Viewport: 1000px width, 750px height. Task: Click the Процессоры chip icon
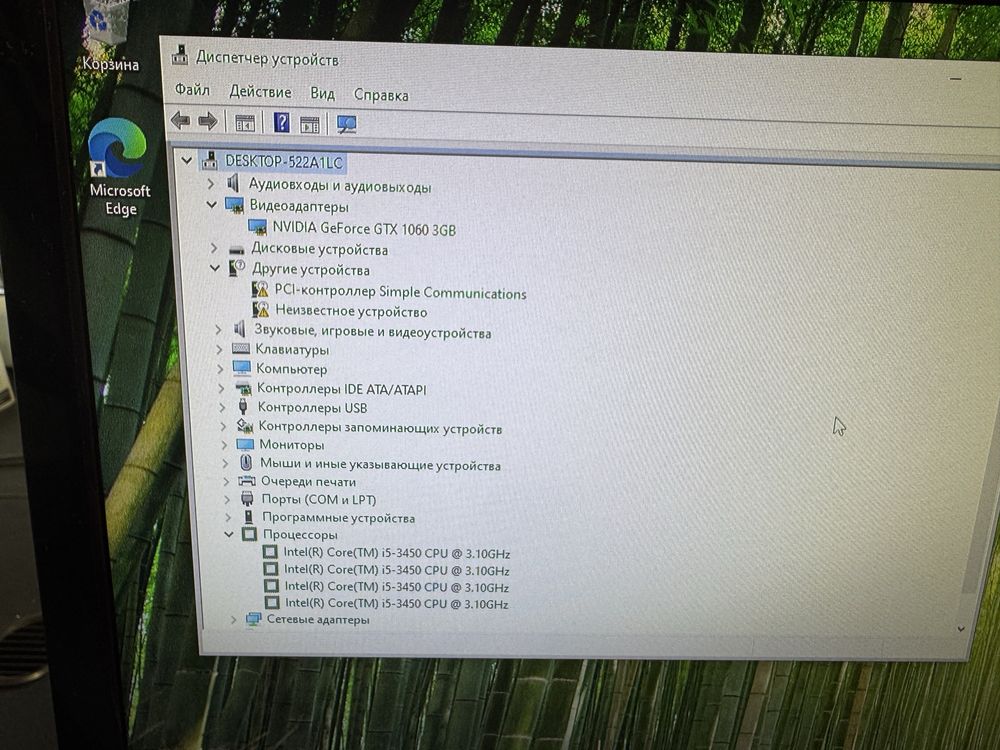[250, 534]
